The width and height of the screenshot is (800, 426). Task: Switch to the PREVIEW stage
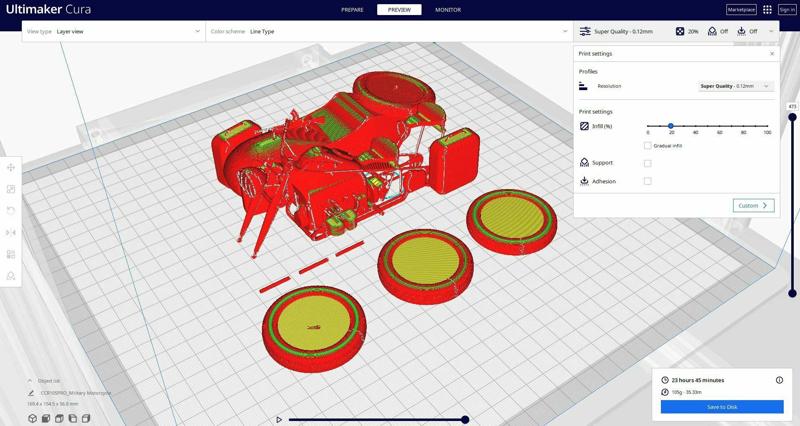399,10
